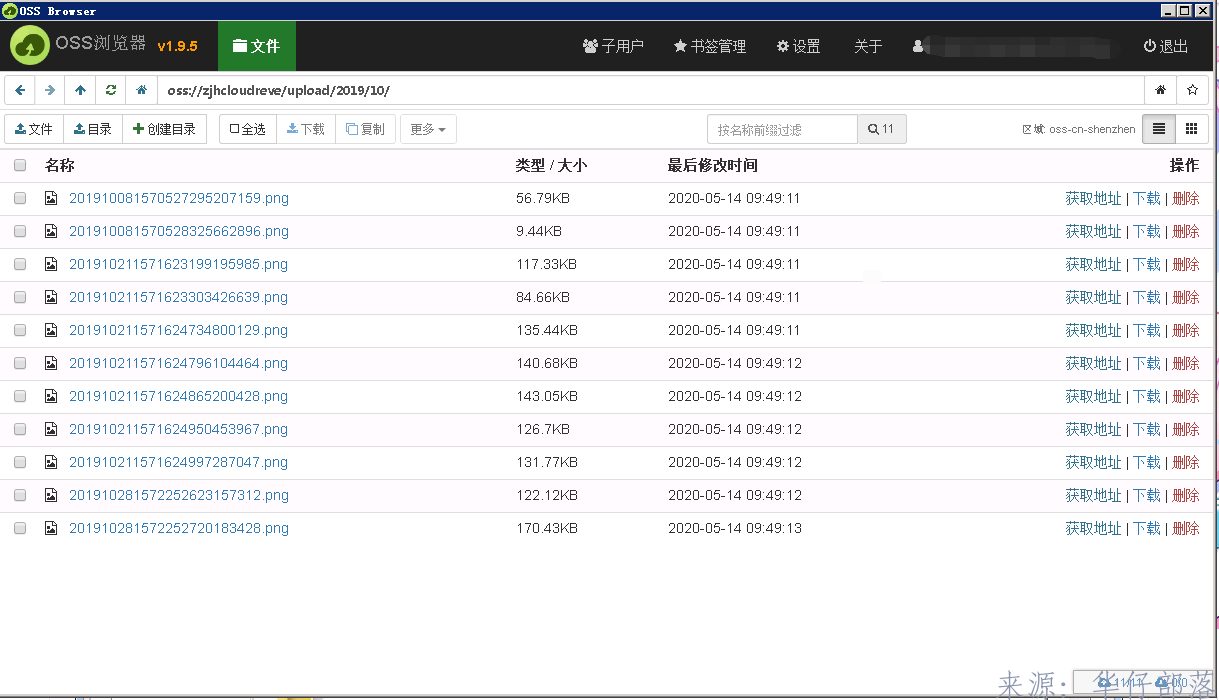
Task: Log out with 退出
Action: [1166, 46]
